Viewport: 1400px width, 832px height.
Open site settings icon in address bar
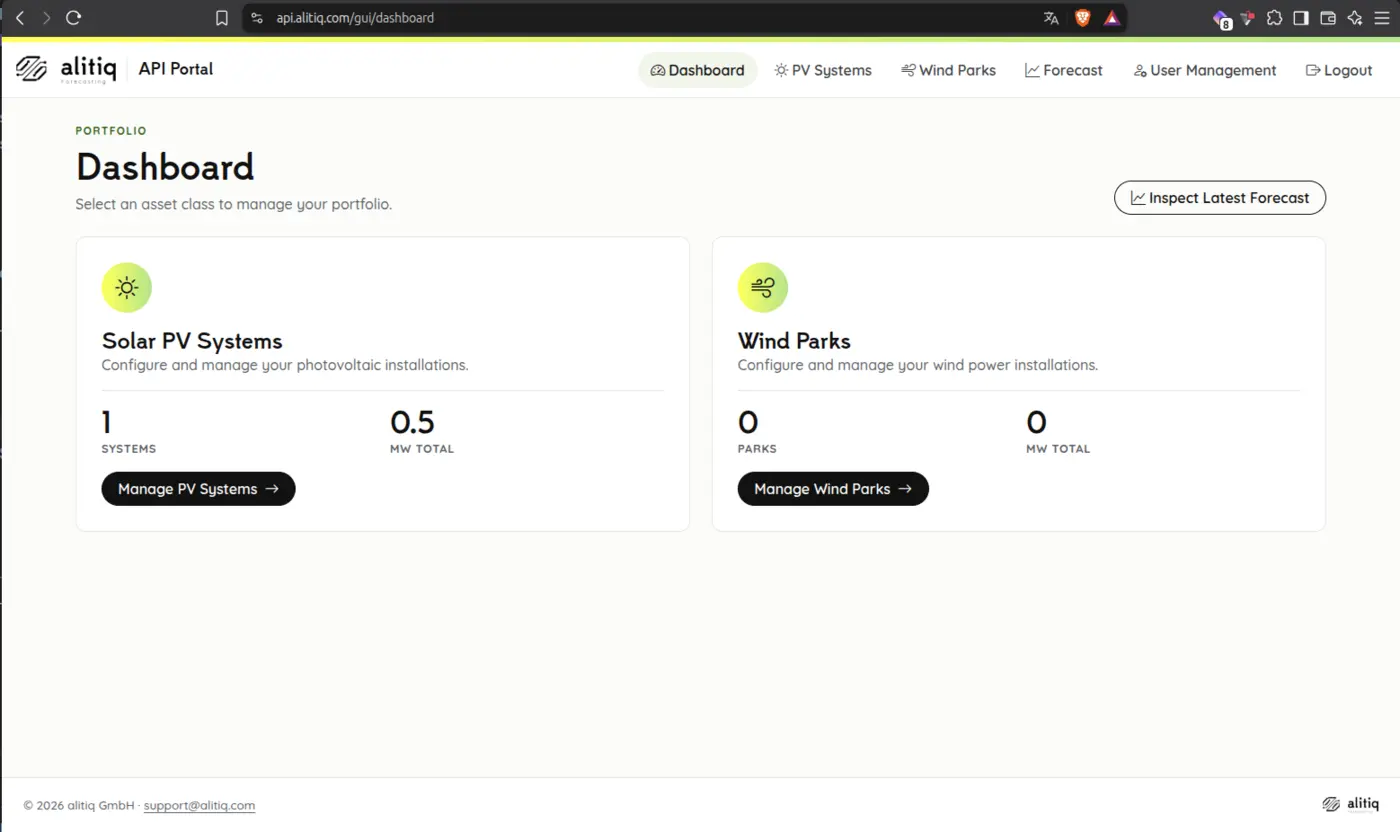pyautogui.click(x=258, y=18)
